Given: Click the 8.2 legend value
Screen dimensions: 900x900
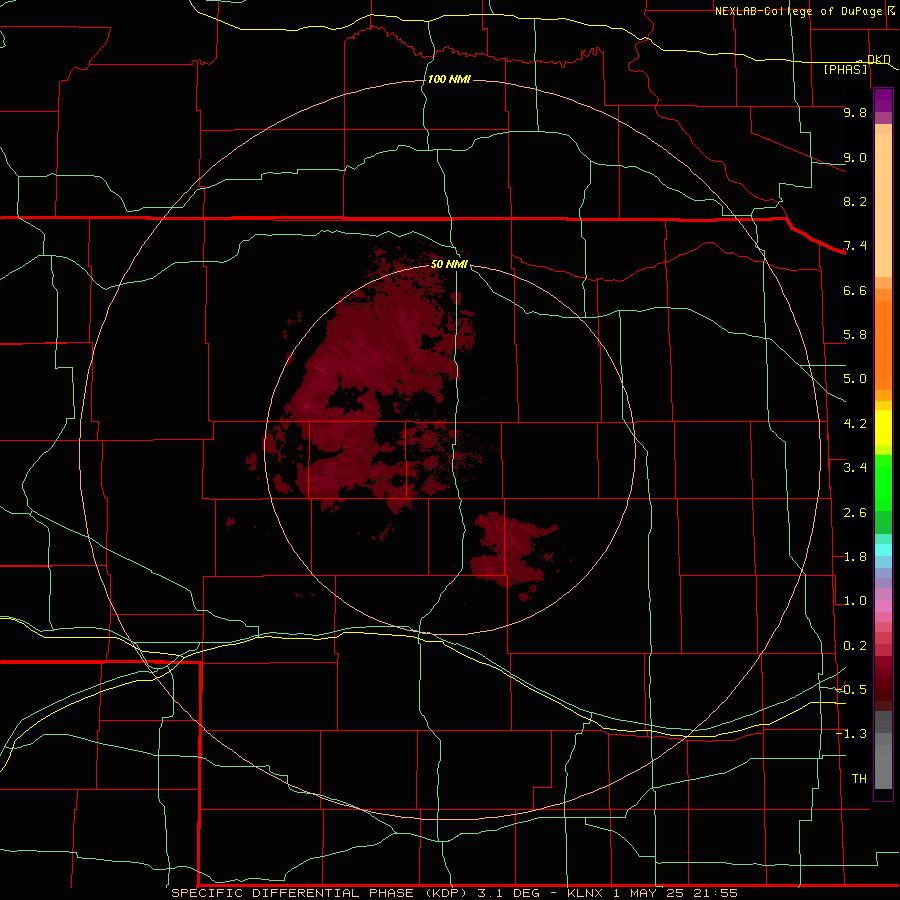Looking at the screenshot, I should click(x=855, y=201).
